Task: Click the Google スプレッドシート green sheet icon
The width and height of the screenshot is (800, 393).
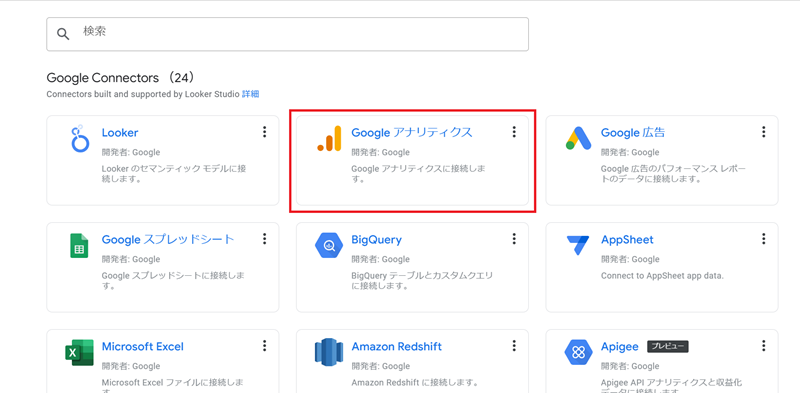Action: coord(79,245)
